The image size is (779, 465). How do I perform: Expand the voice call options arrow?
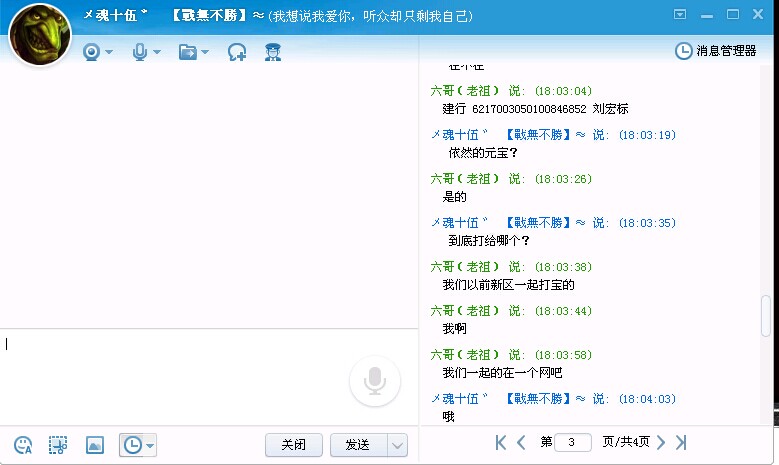click(x=158, y=52)
